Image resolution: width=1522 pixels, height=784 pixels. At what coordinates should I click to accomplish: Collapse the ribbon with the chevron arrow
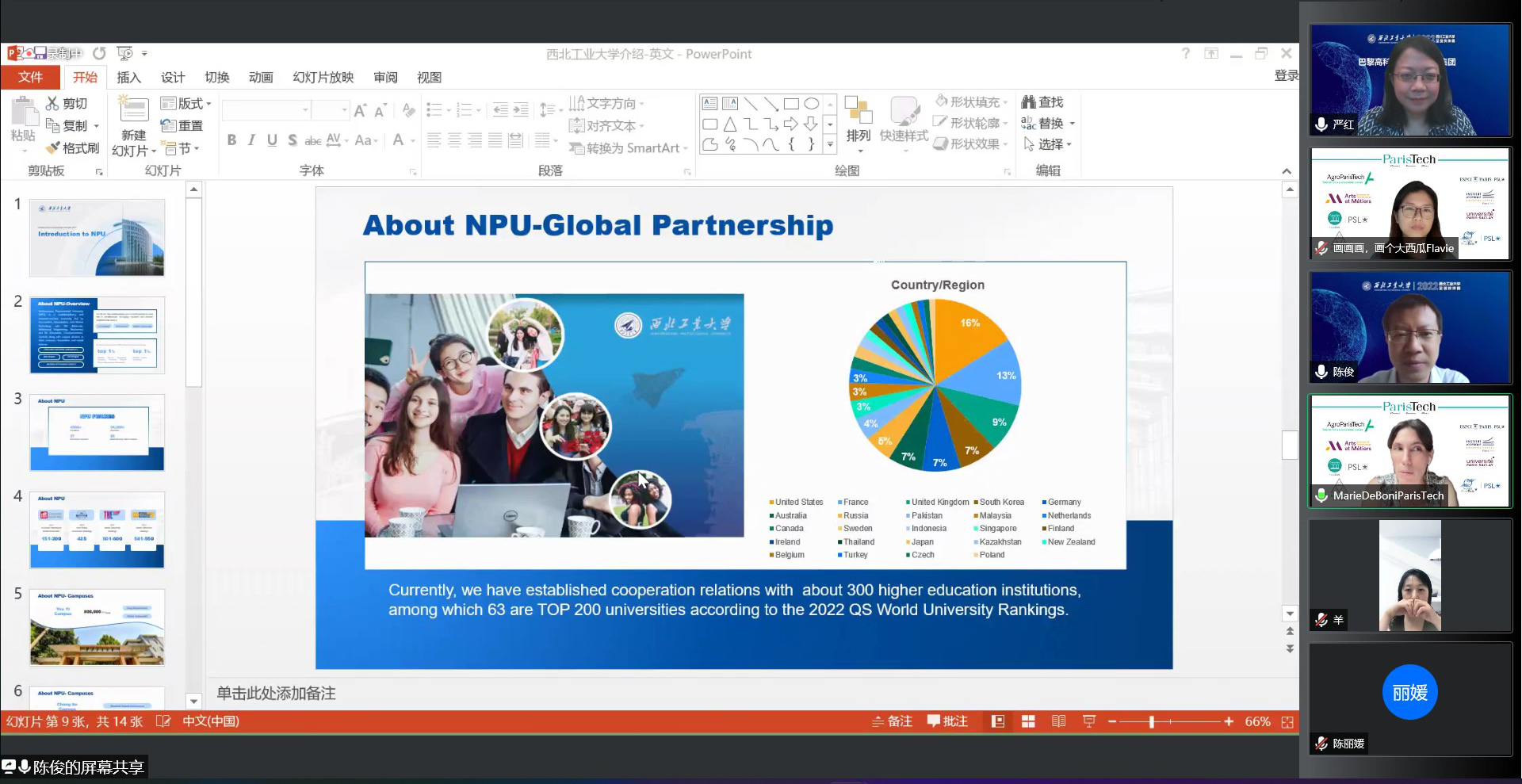click(x=1287, y=171)
